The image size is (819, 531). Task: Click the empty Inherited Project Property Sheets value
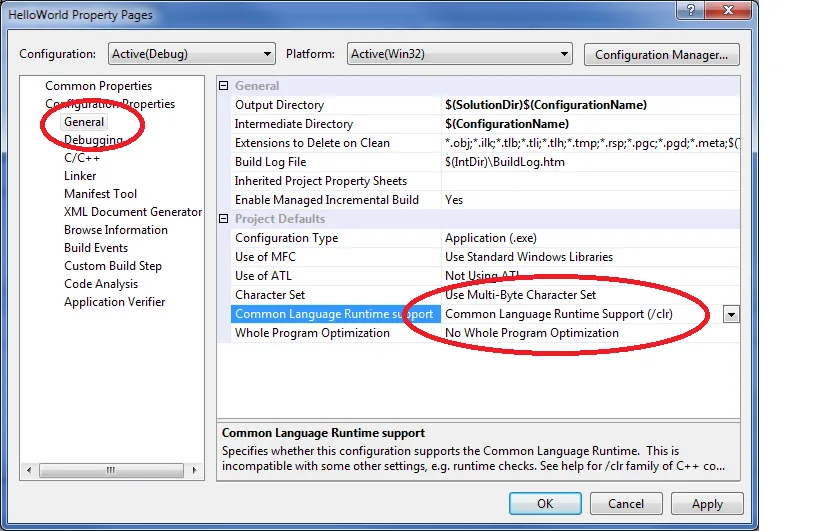(x=591, y=181)
